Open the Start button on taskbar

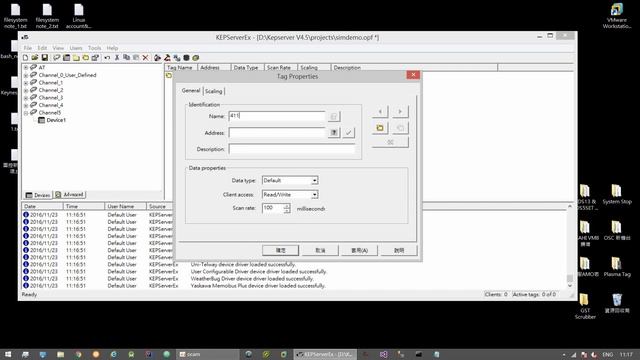coord(8,354)
